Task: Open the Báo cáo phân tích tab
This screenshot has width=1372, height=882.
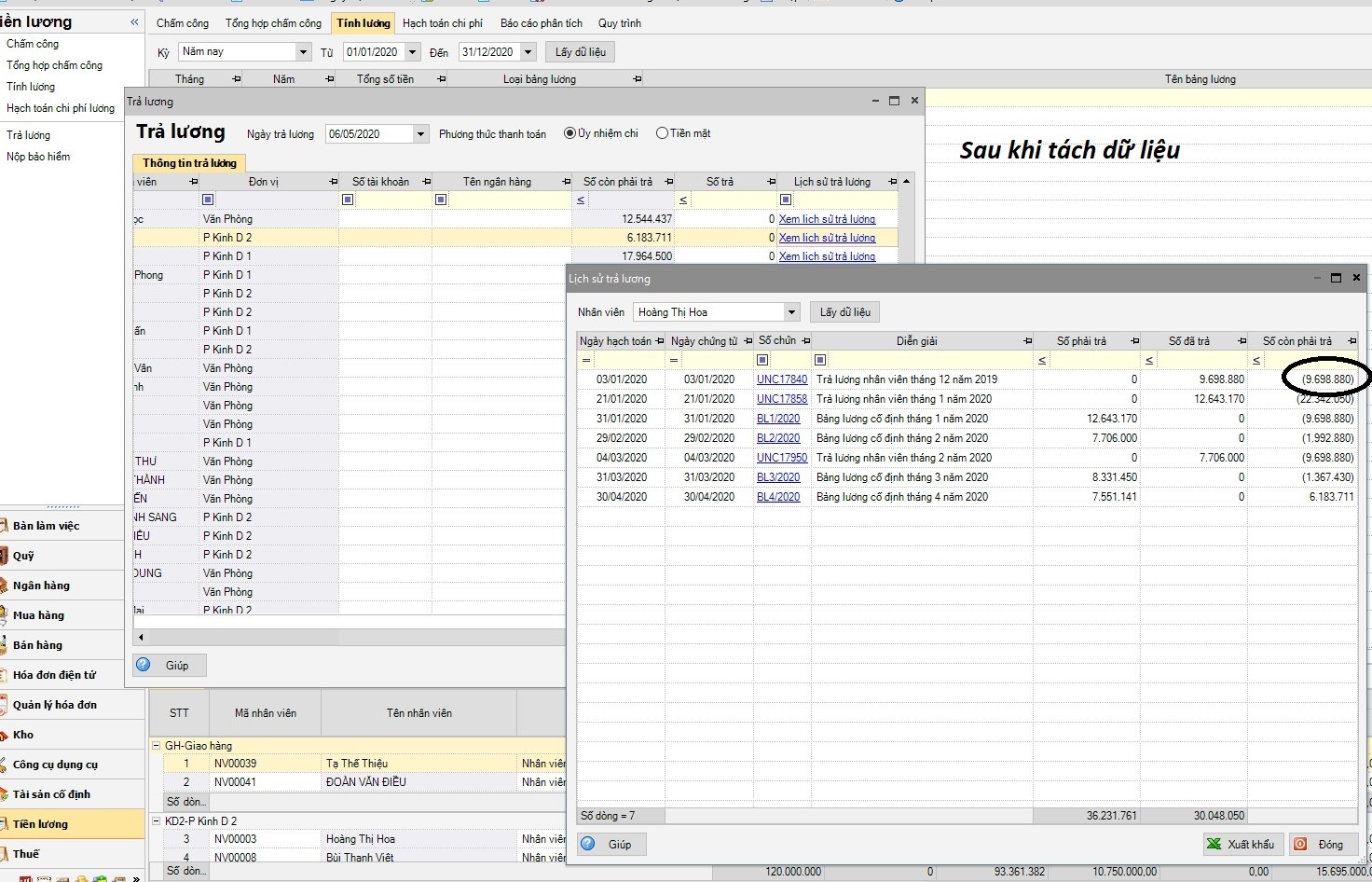Action: (x=541, y=23)
